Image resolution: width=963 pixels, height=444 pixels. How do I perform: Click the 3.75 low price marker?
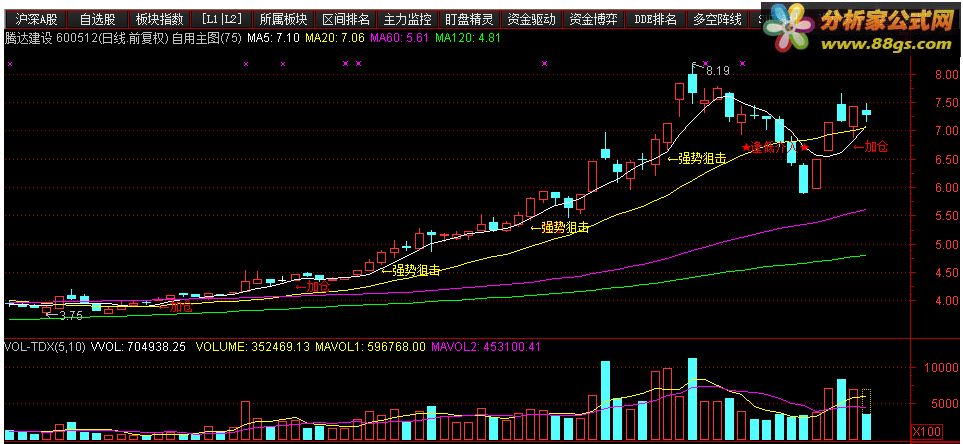click(x=71, y=316)
